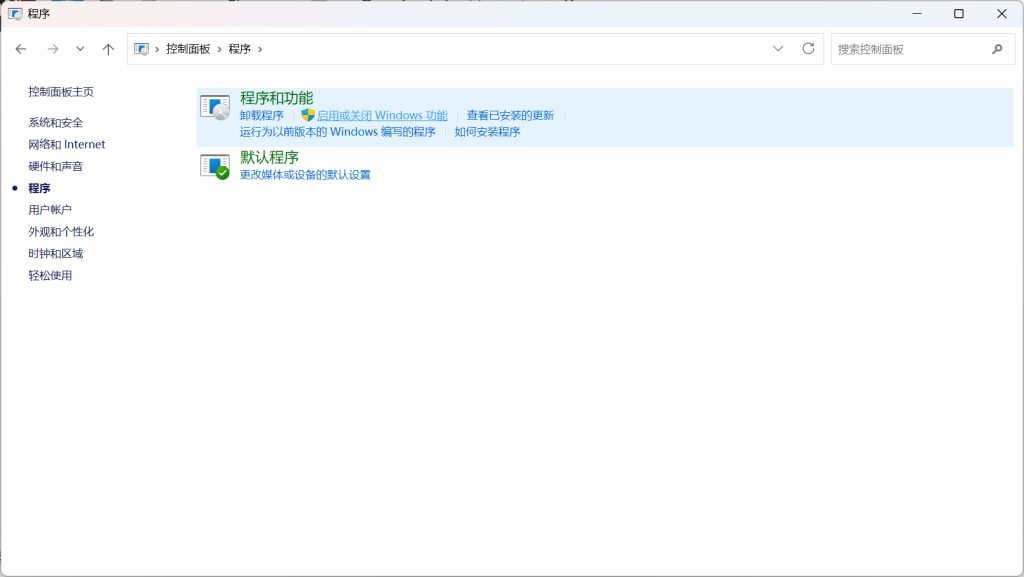Open the 默认程序 heading link
Screen dimensions: 1024x577
[269, 157]
